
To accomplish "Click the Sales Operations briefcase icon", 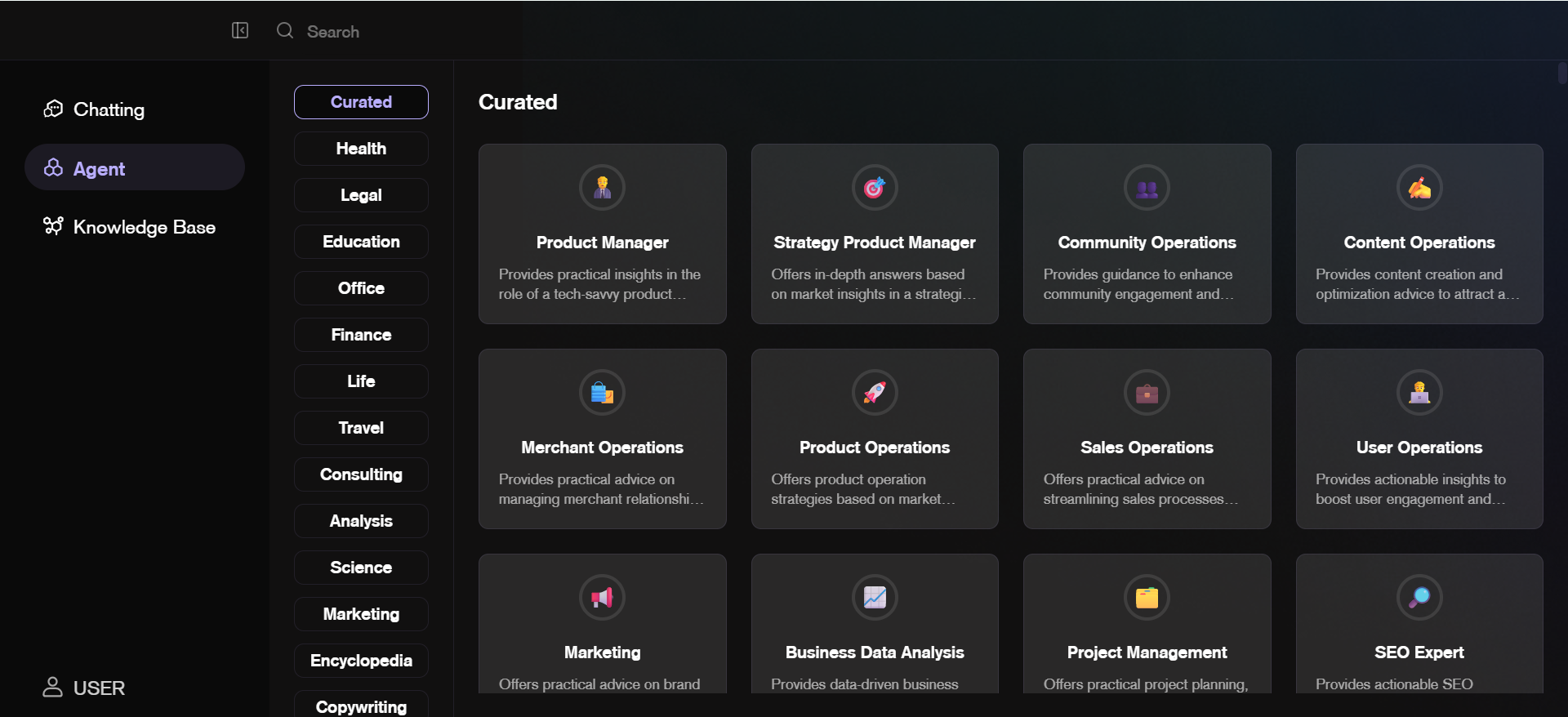I will (1147, 393).
